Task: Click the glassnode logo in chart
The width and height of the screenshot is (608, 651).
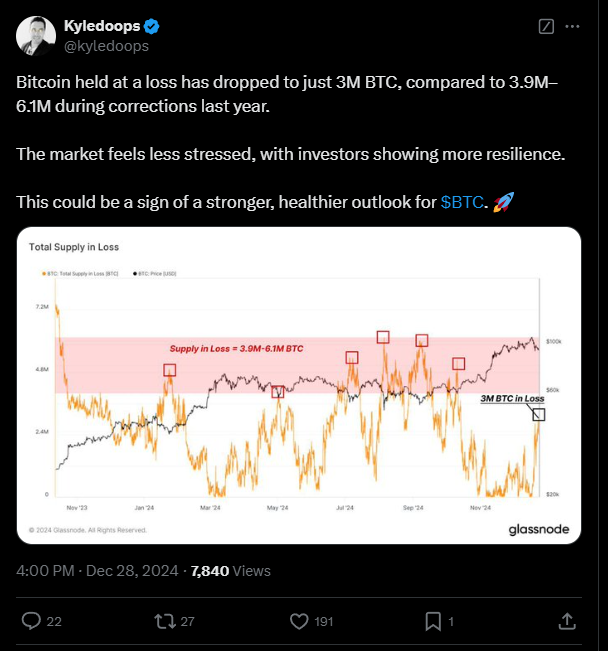Action: pos(539,530)
